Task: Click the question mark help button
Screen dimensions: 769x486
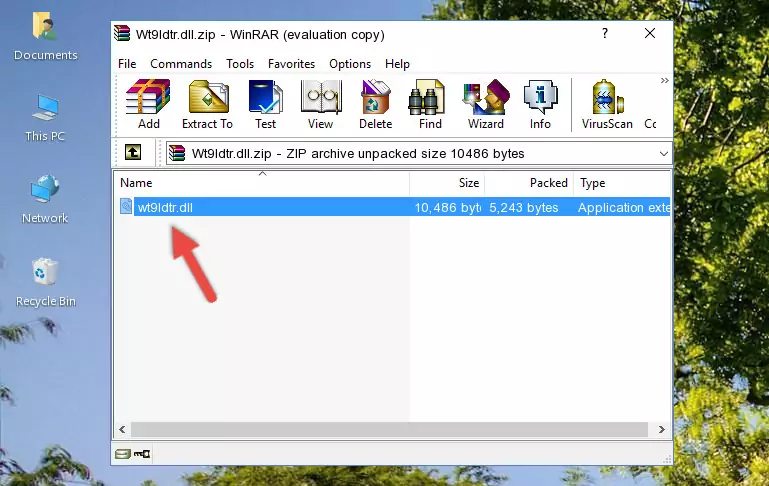Action: [x=605, y=33]
